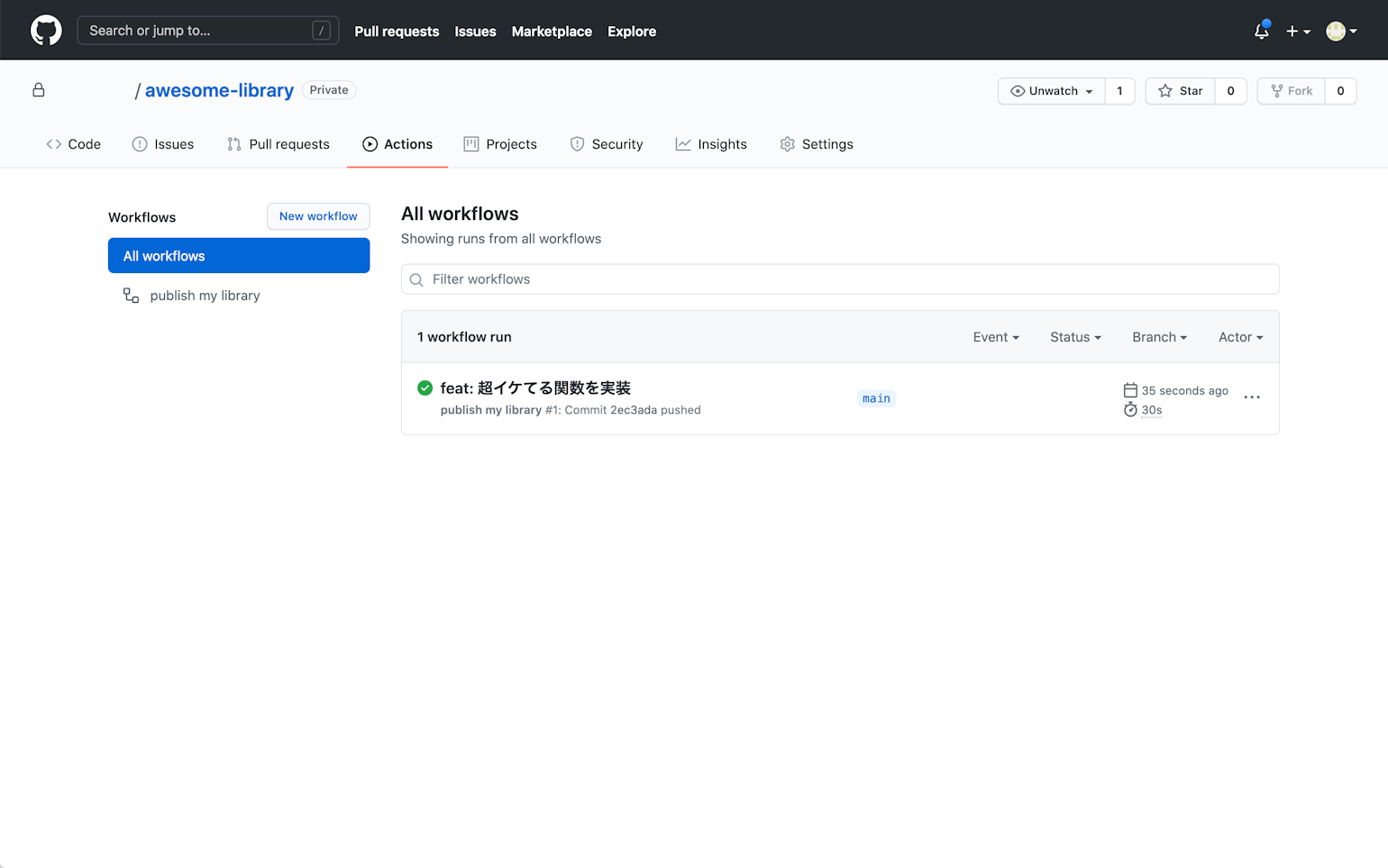This screenshot has height=868, width=1388.
Task: Open the Event filter dropdown
Action: [x=995, y=336]
